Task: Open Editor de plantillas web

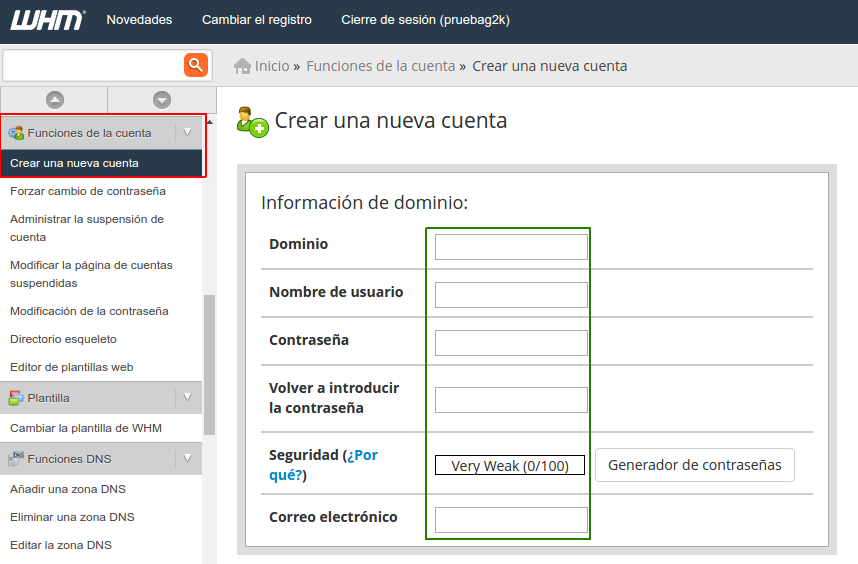Action: point(72,367)
